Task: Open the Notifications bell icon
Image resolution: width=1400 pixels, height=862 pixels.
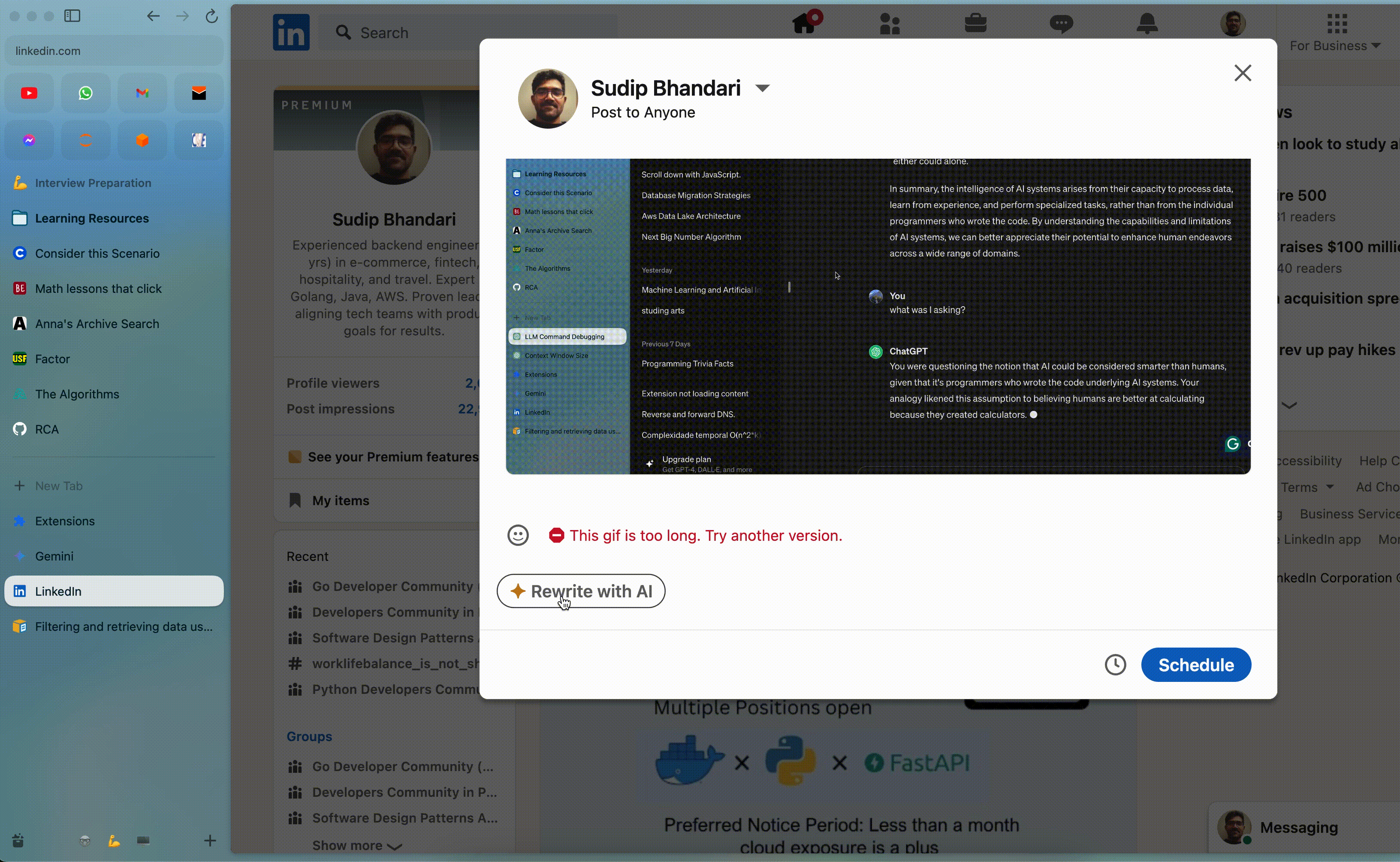Action: click(1147, 24)
